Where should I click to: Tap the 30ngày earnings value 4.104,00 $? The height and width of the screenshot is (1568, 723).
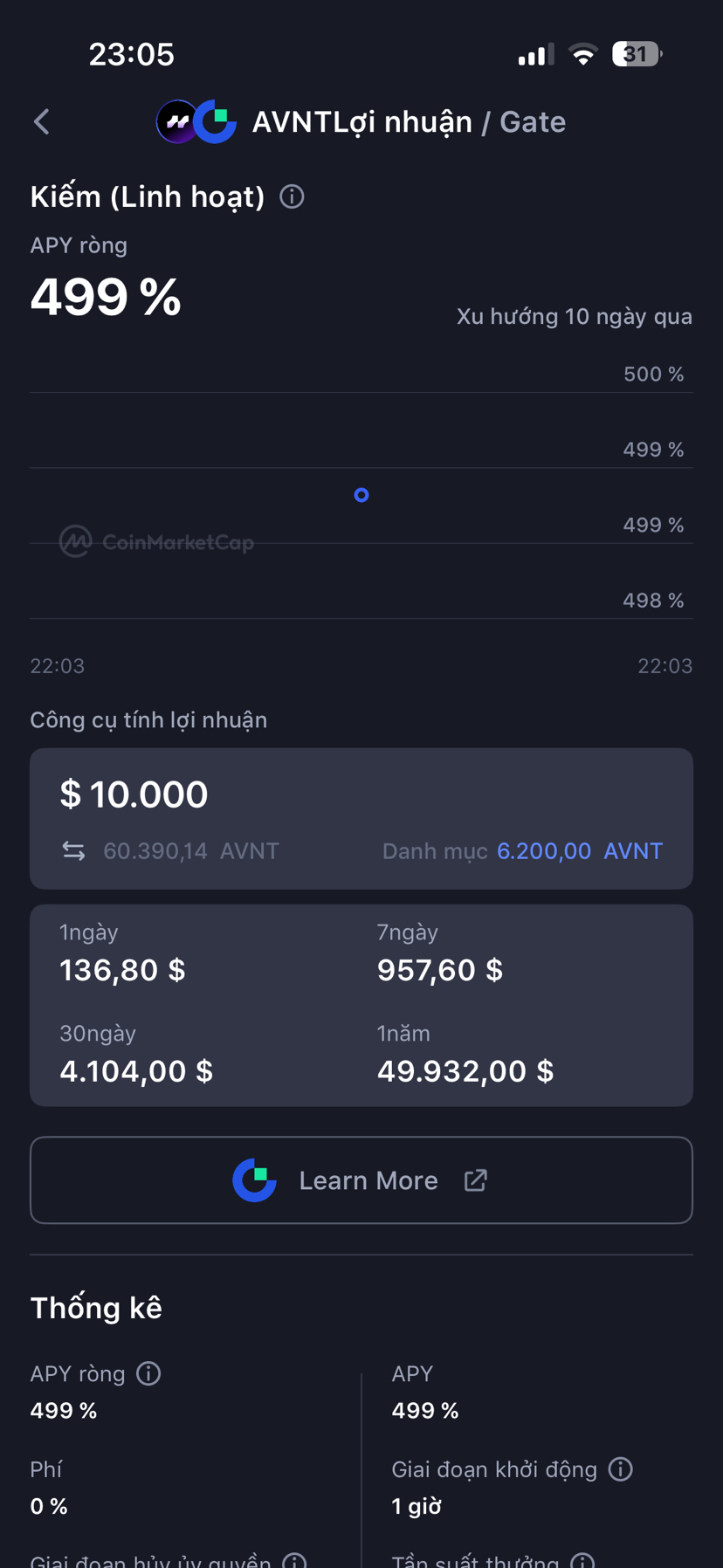tap(136, 1071)
